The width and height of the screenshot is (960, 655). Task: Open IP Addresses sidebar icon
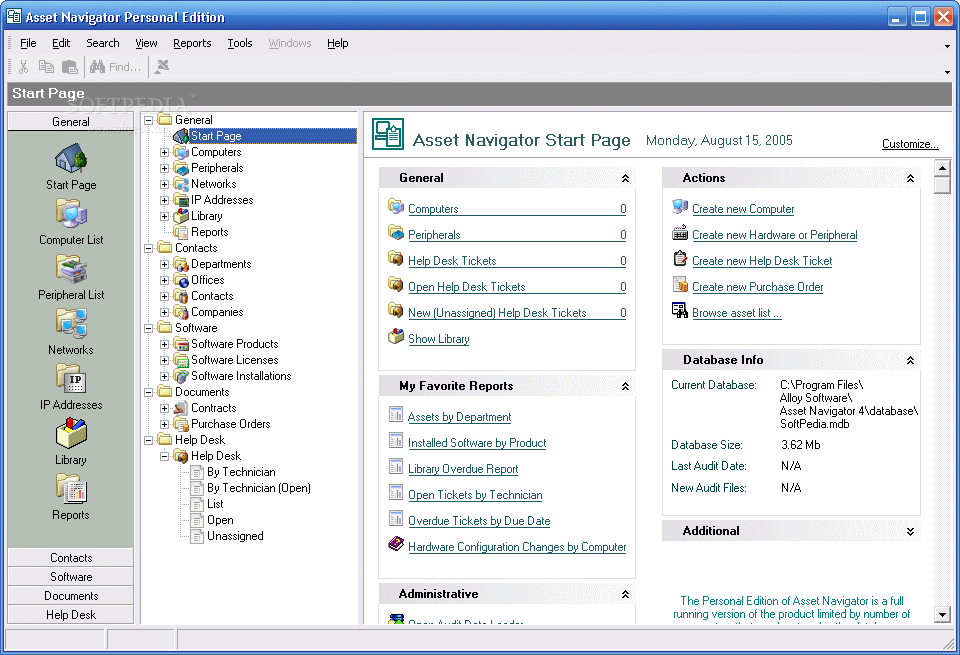click(71, 379)
